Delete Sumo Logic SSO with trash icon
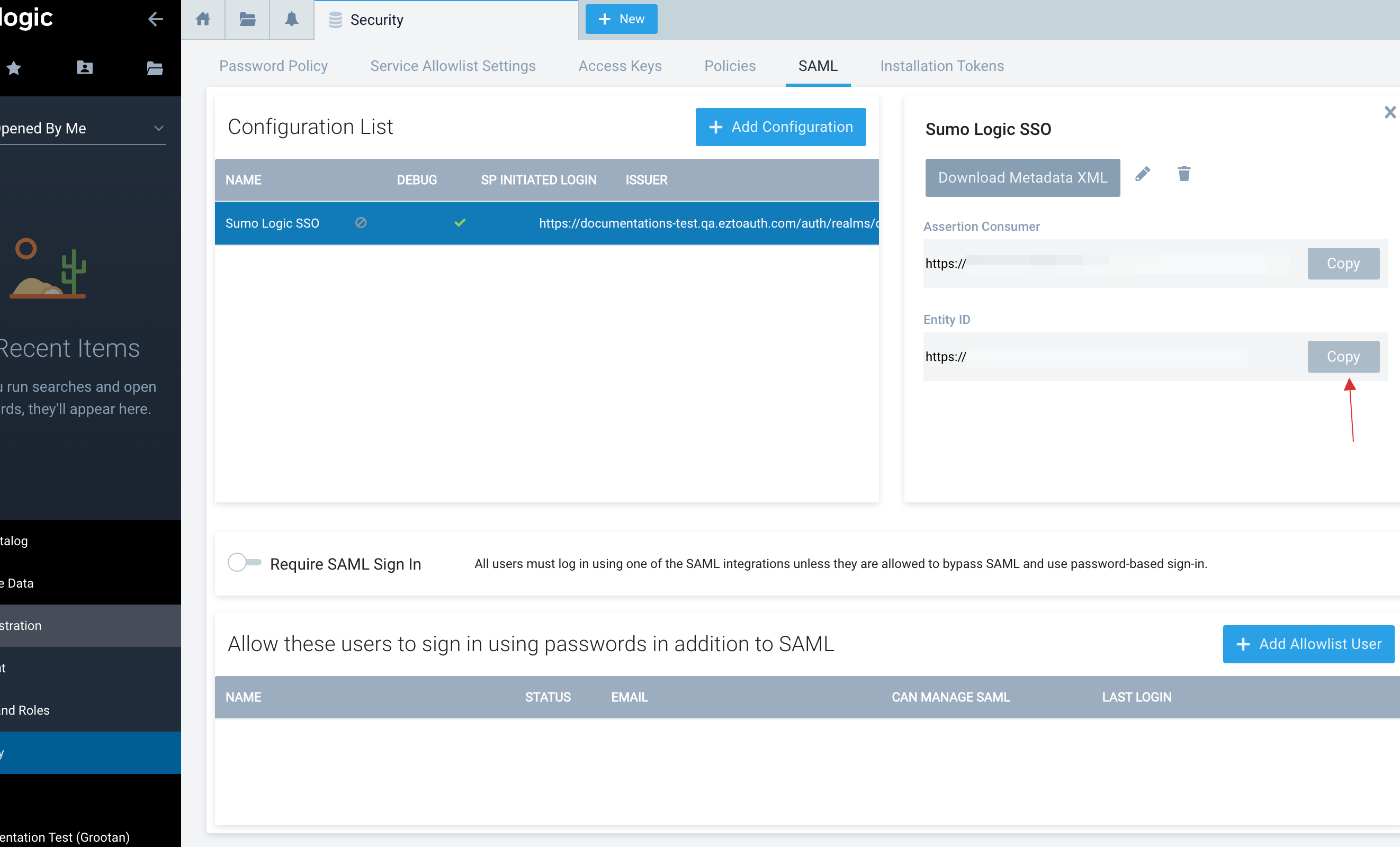Viewport: 1400px width, 847px height. point(1184,174)
